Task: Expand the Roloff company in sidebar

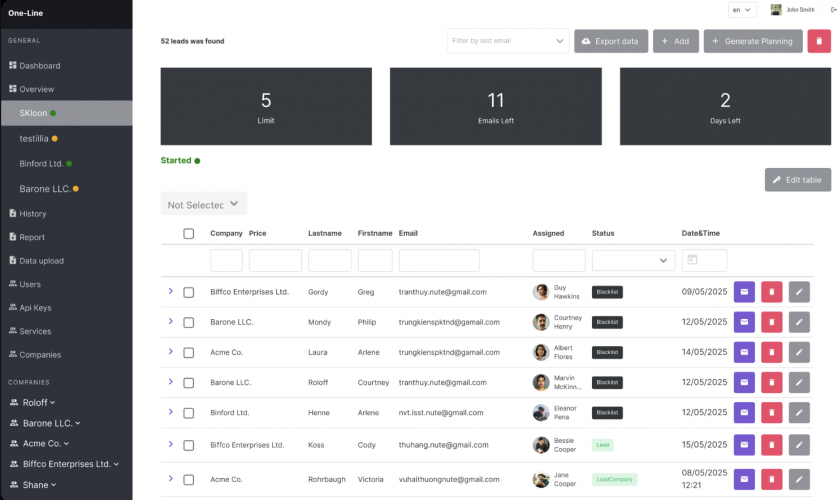Action: 33,402
